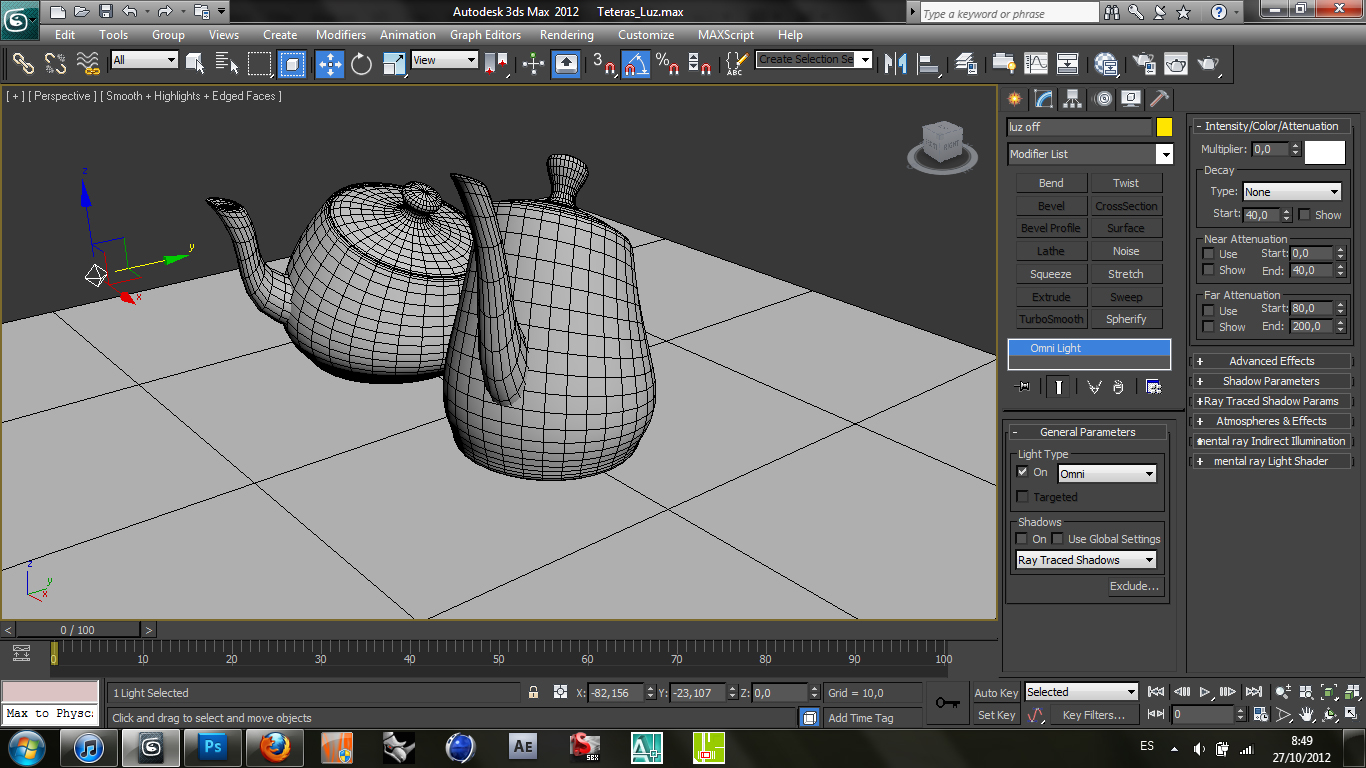Apply the TurboSmooth modifier button
The height and width of the screenshot is (768, 1366).
pyautogui.click(x=1051, y=319)
